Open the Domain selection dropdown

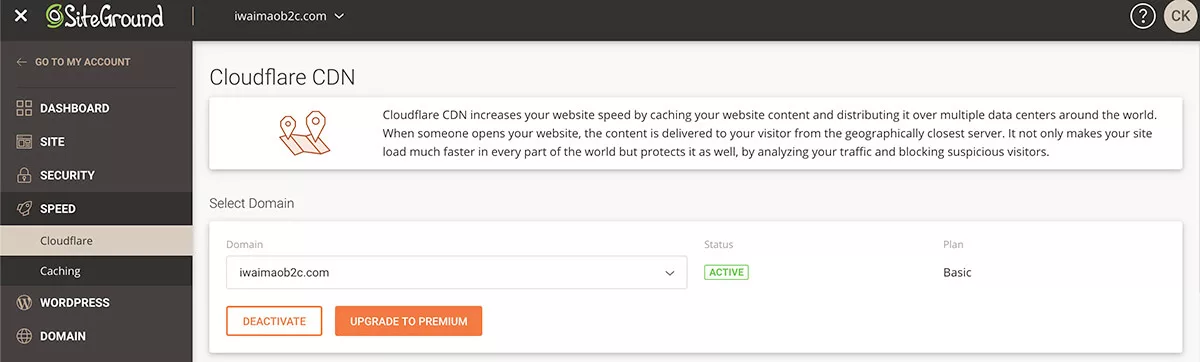(x=456, y=272)
